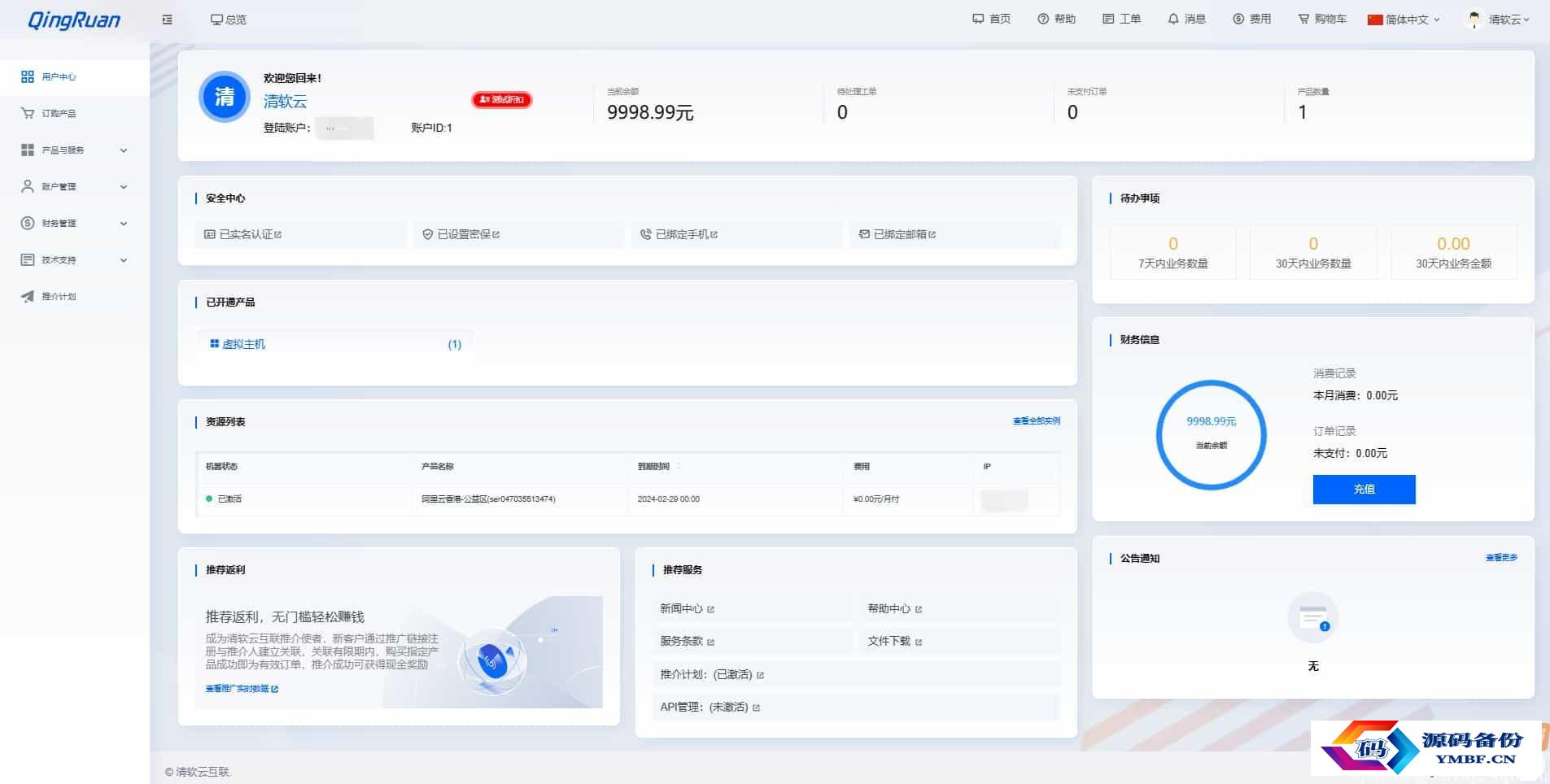The height and width of the screenshot is (784, 1550).
Task: Click the 产品与服务 tiles icon
Action: (27, 150)
